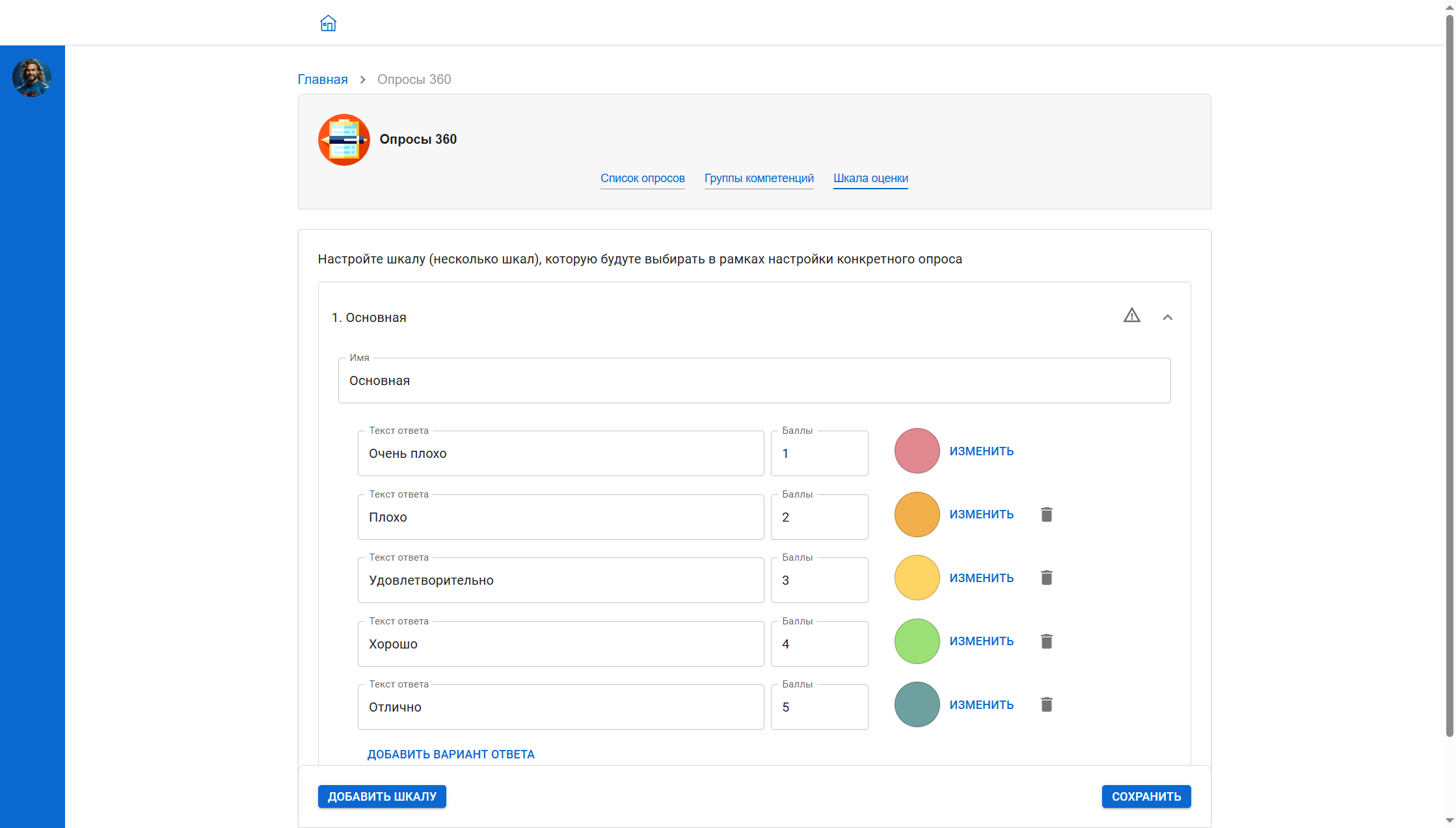Collapse the Основная scale section

(1167, 317)
